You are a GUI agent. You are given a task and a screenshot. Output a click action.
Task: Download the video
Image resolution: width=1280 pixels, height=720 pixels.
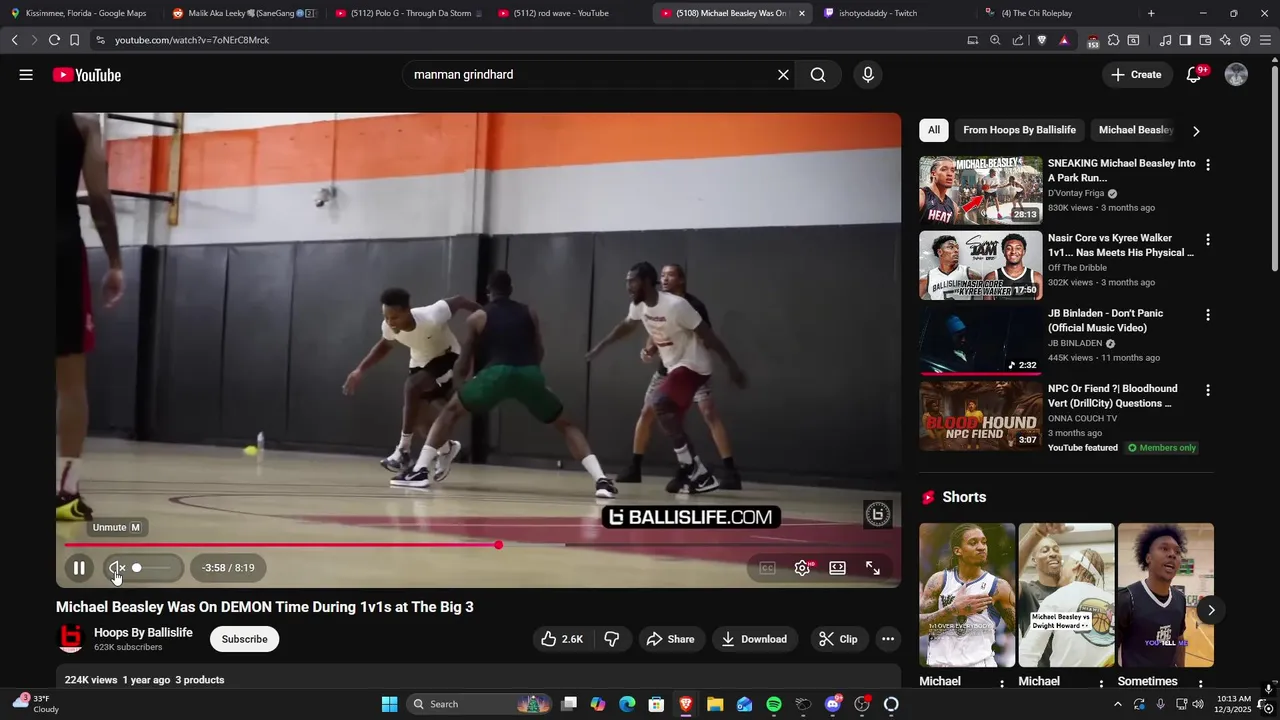[x=754, y=639]
